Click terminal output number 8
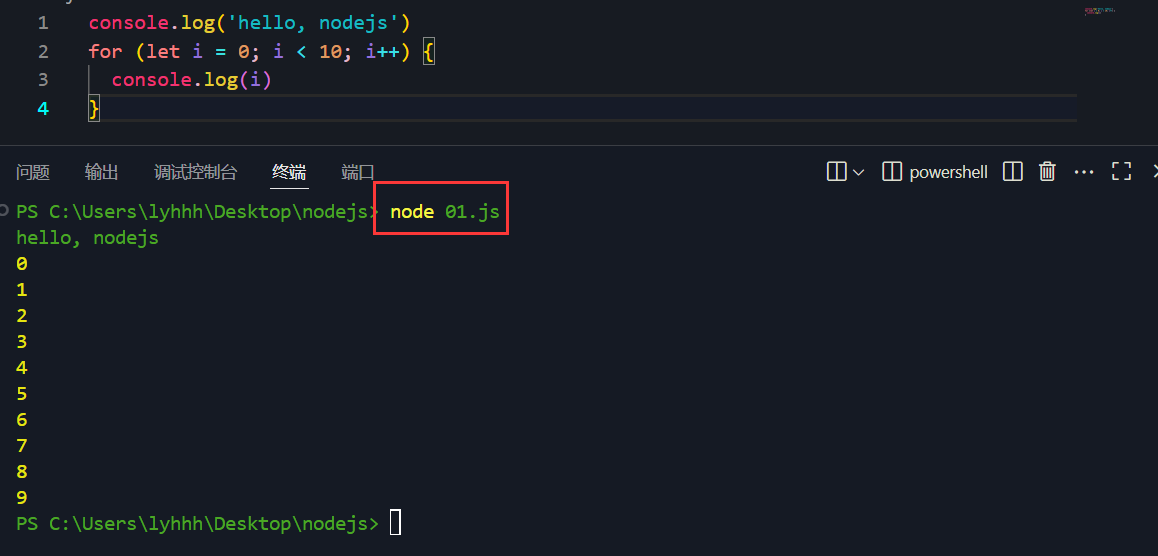This screenshot has width=1158, height=556. [x=21, y=472]
